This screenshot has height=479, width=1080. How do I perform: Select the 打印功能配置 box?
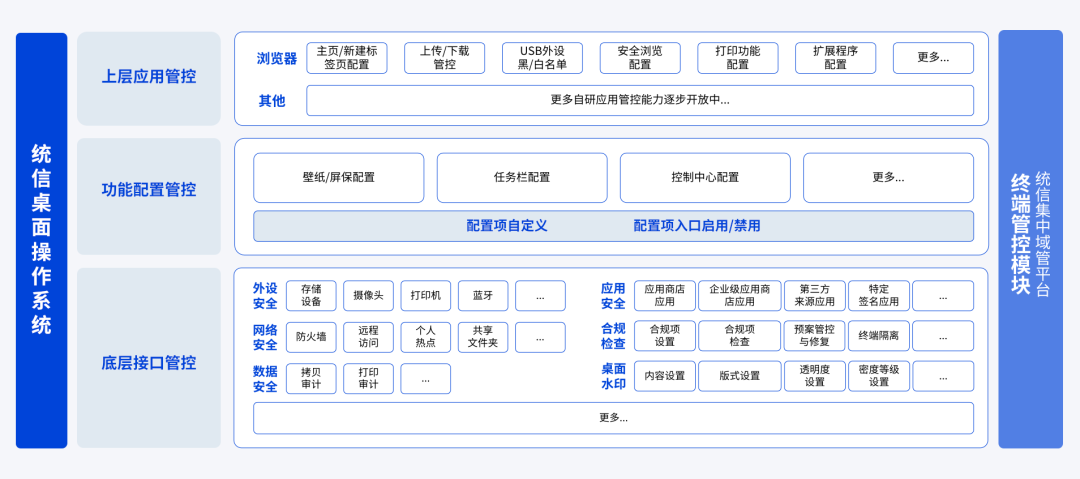[x=738, y=58]
